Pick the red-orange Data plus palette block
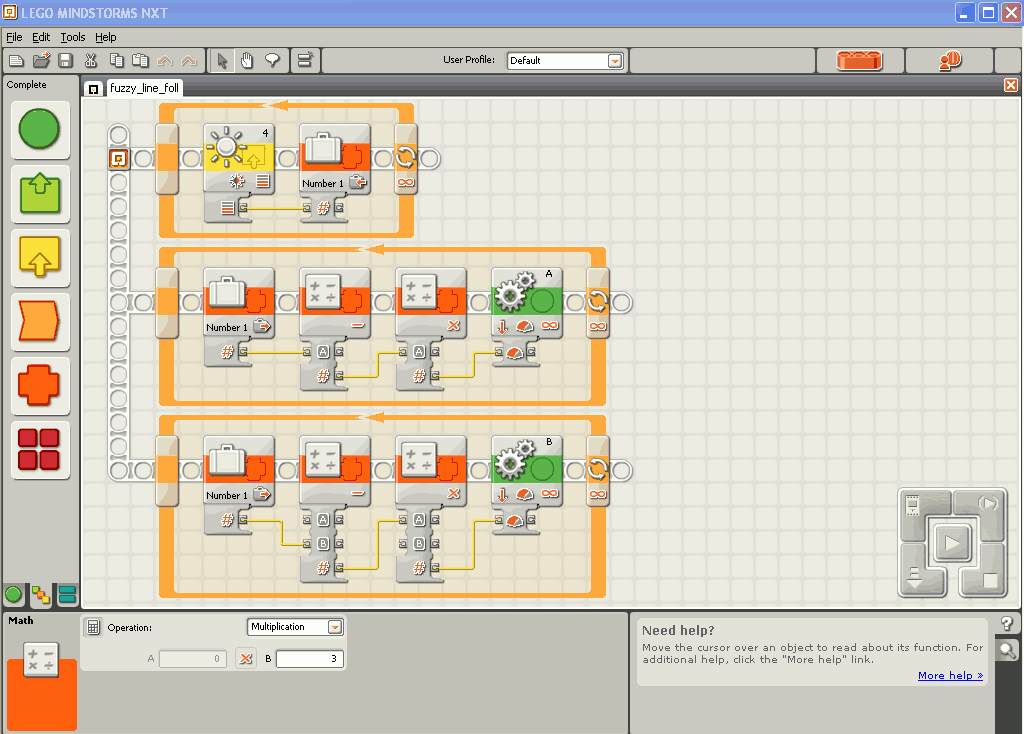The image size is (1024, 734). point(39,385)
